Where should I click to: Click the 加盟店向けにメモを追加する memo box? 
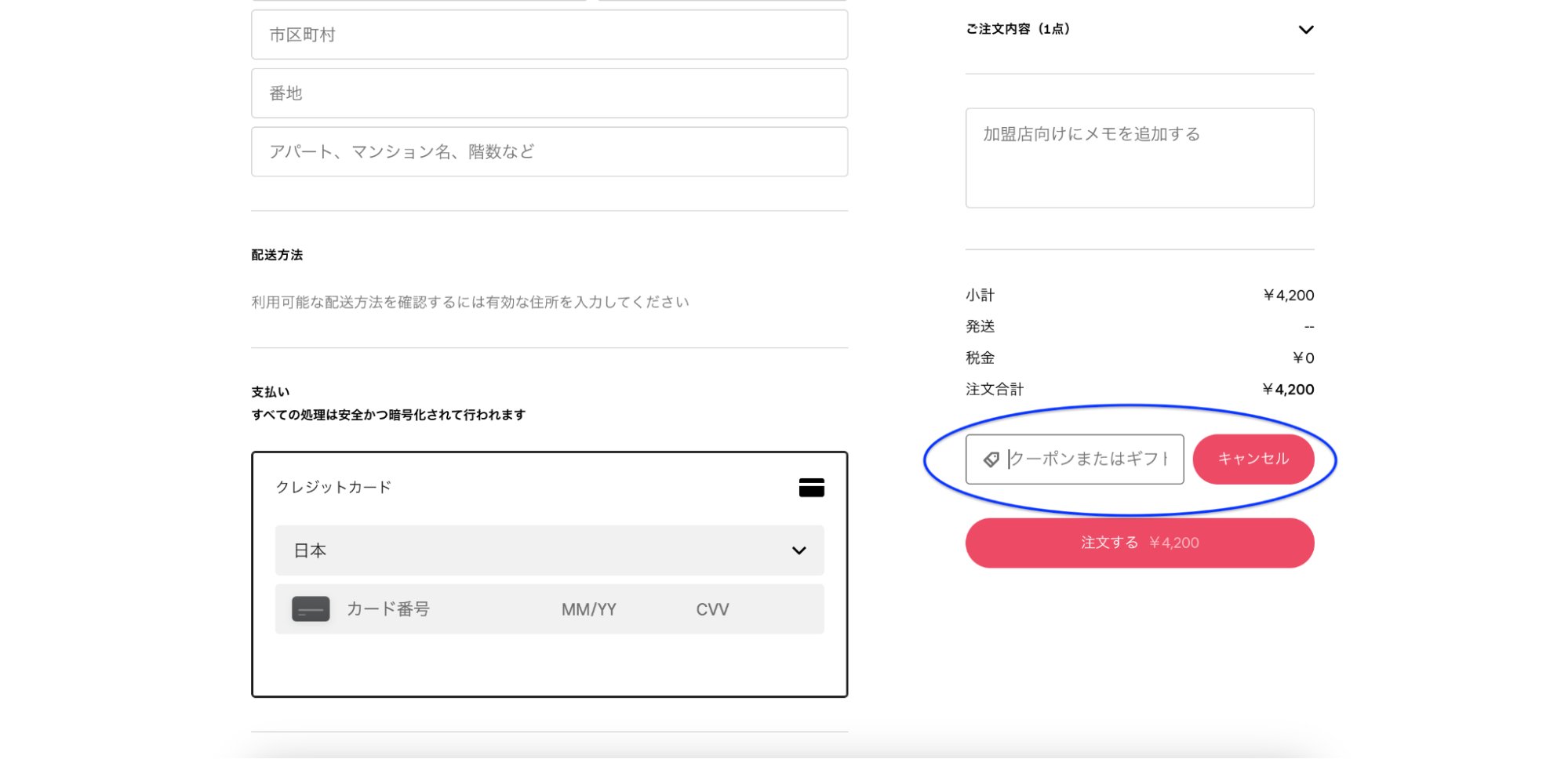pyautogui.click(x=1139, y=157)
